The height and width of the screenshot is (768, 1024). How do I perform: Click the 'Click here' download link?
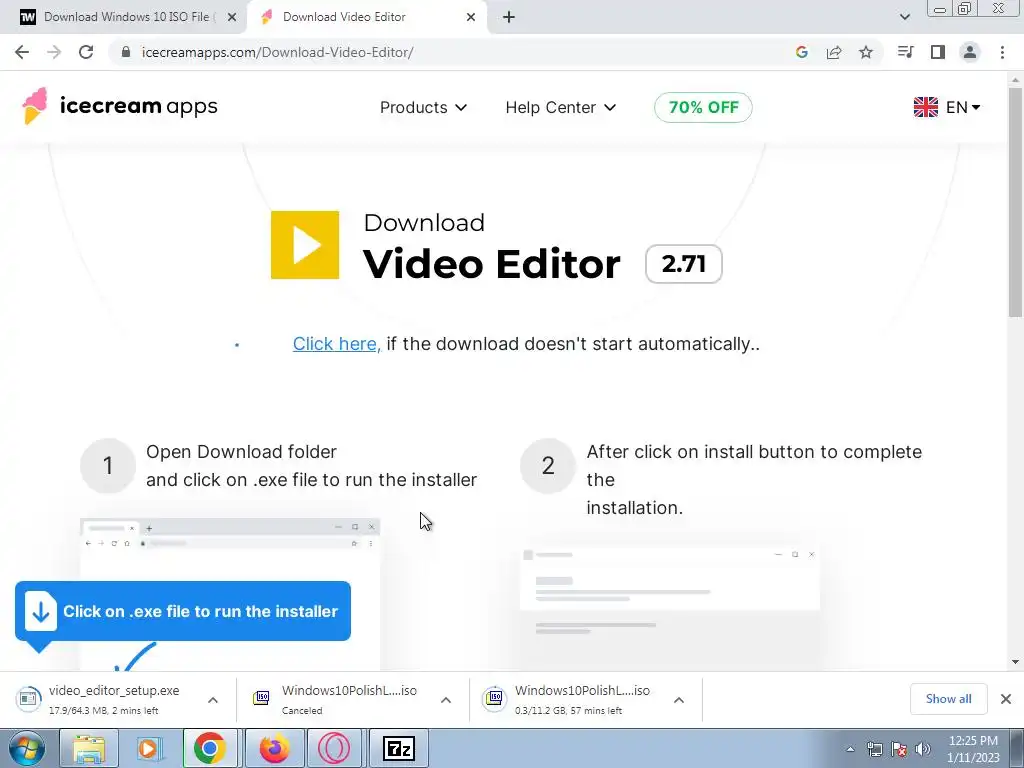(336, 344)
